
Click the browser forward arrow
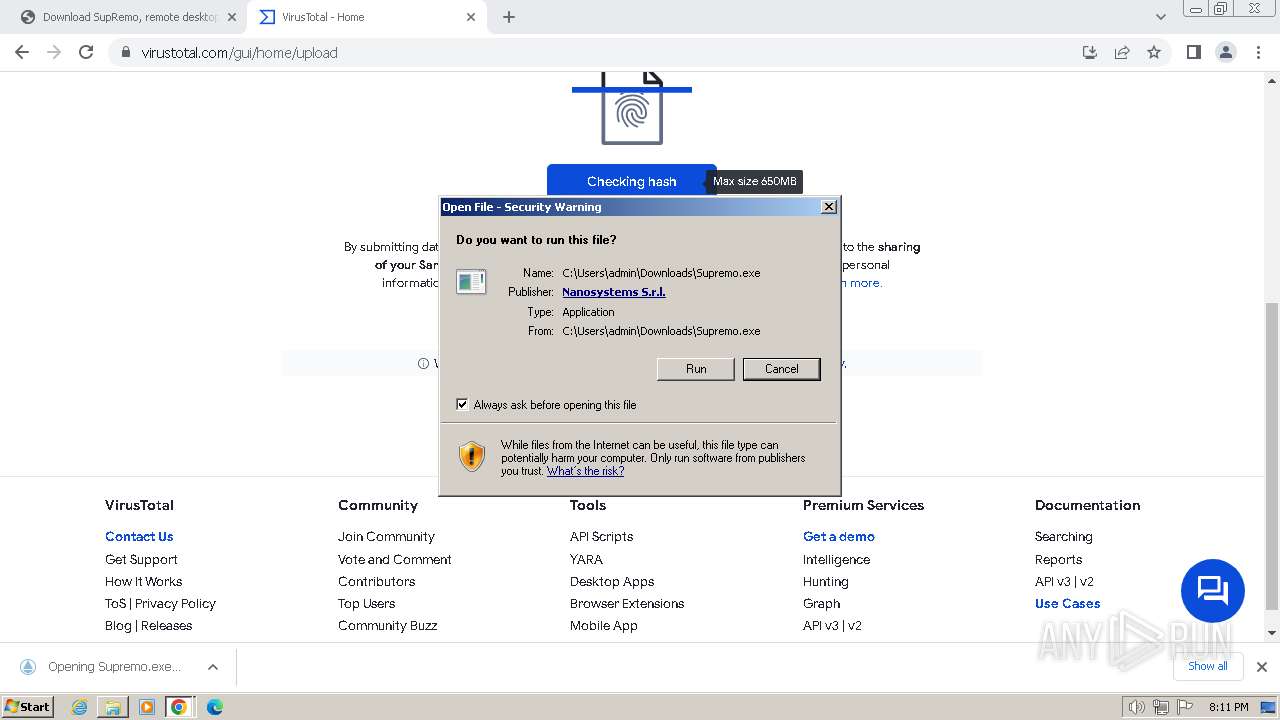click(54, 52)
